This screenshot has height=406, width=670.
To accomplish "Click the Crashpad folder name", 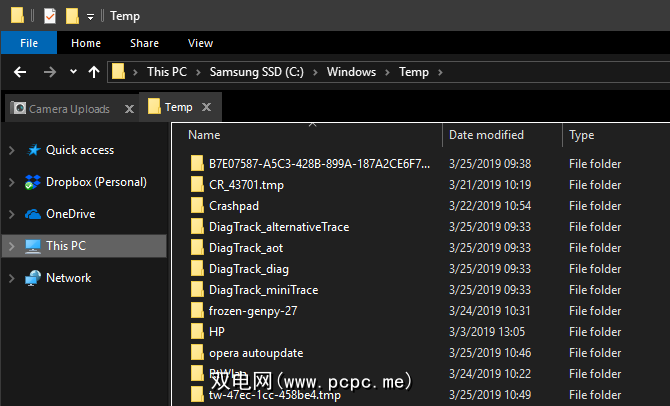I will (x=234, y=206).
